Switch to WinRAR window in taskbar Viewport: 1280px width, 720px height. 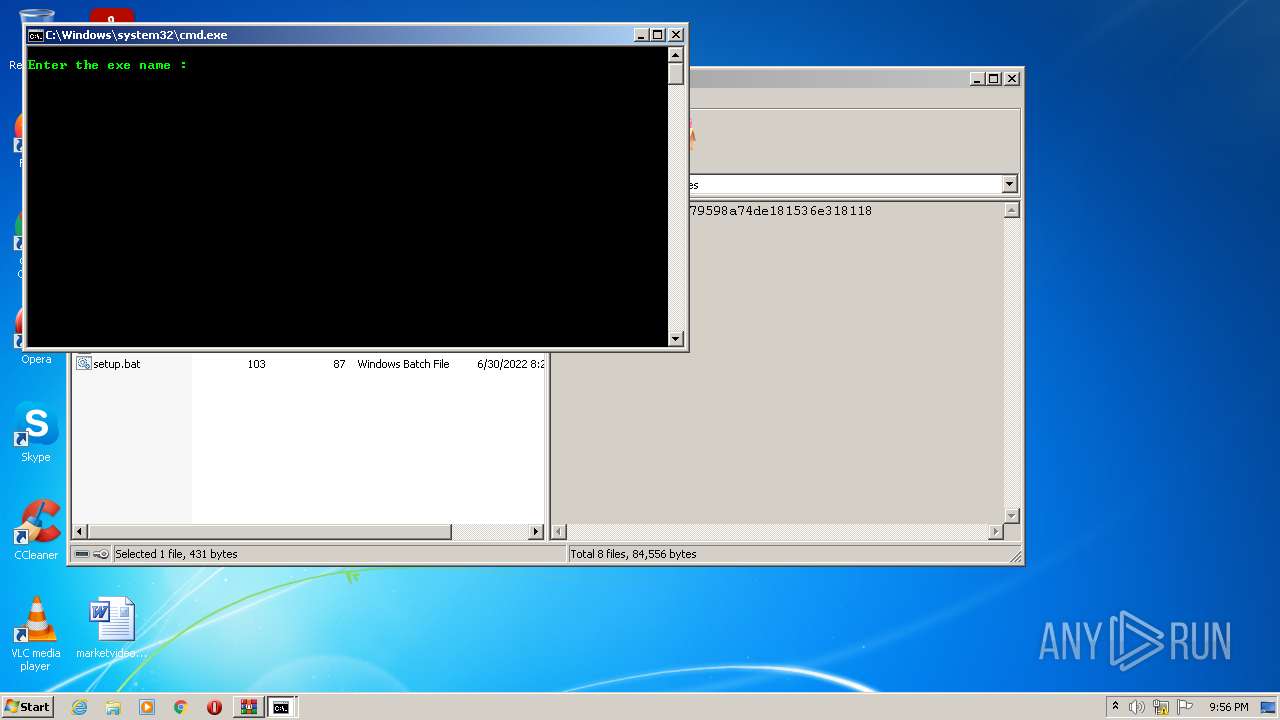[248, 707]
